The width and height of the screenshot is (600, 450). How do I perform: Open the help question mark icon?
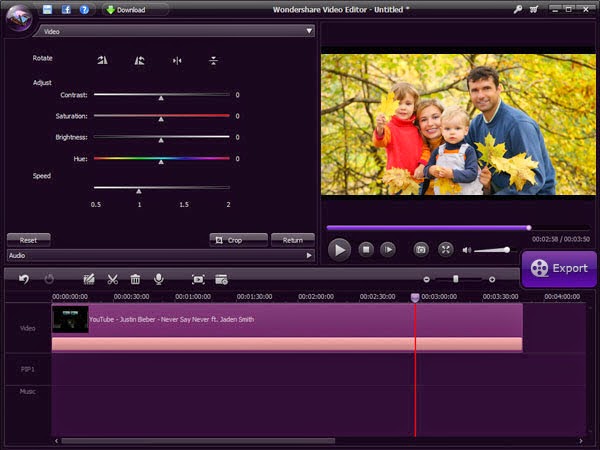pyautogui.click(x=84, y=10)
